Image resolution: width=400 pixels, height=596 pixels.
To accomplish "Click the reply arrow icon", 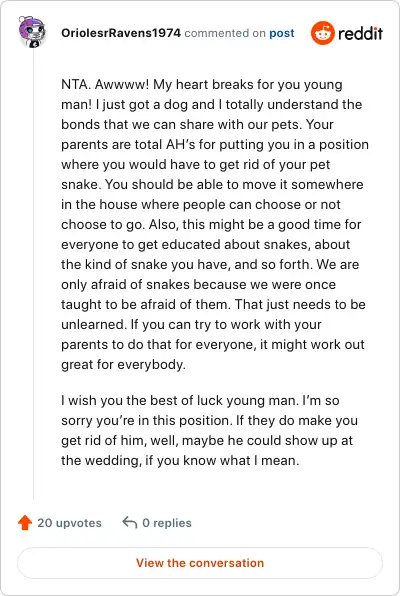I will (x=130, y=523).
